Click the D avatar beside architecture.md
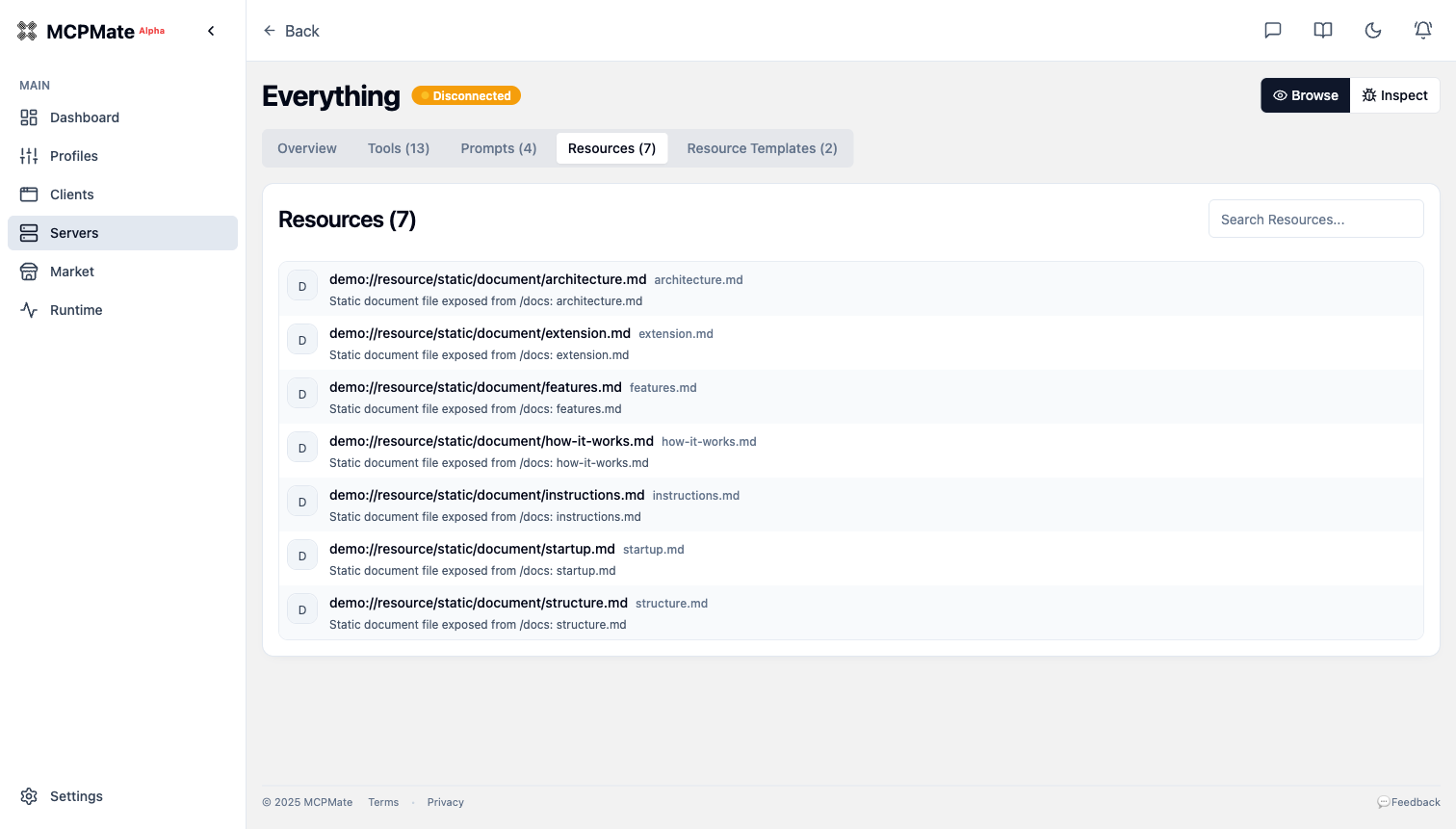 coord(302,286)
